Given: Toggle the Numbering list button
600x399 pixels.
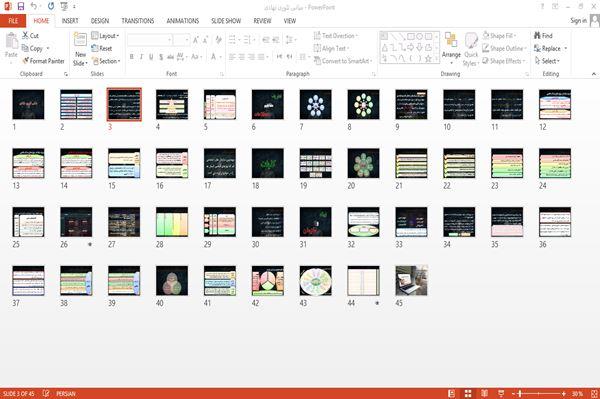Looking at the screenshot, I should tap(248, 40).
